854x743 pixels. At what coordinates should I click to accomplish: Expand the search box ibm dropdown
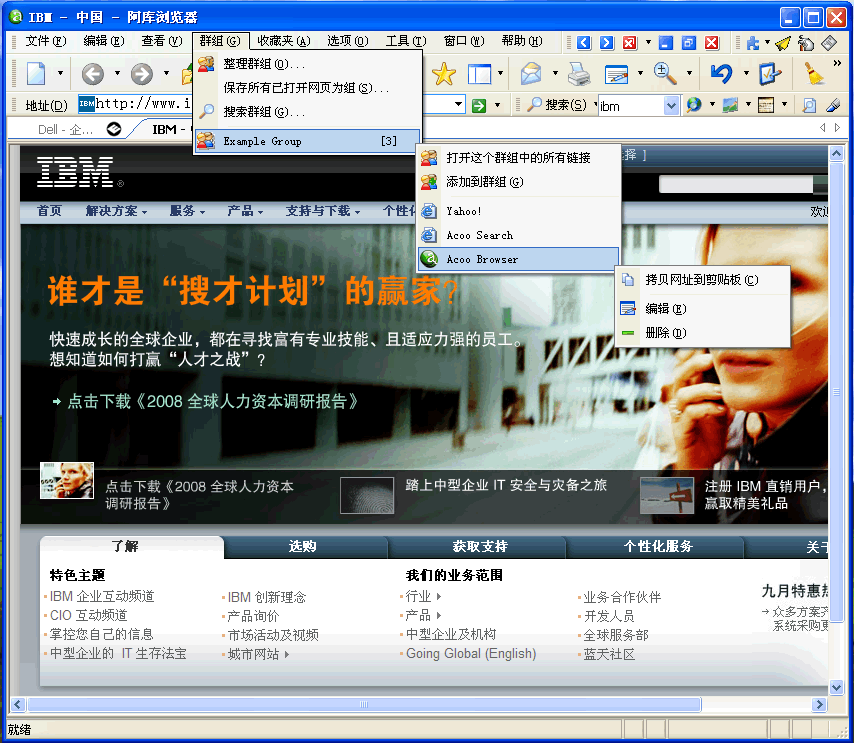(670, 105)
